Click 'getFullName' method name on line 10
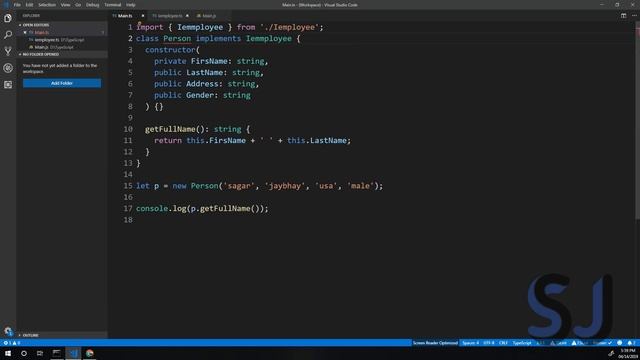640x360 pixels. pyautogui.click(x=170, y=129)
